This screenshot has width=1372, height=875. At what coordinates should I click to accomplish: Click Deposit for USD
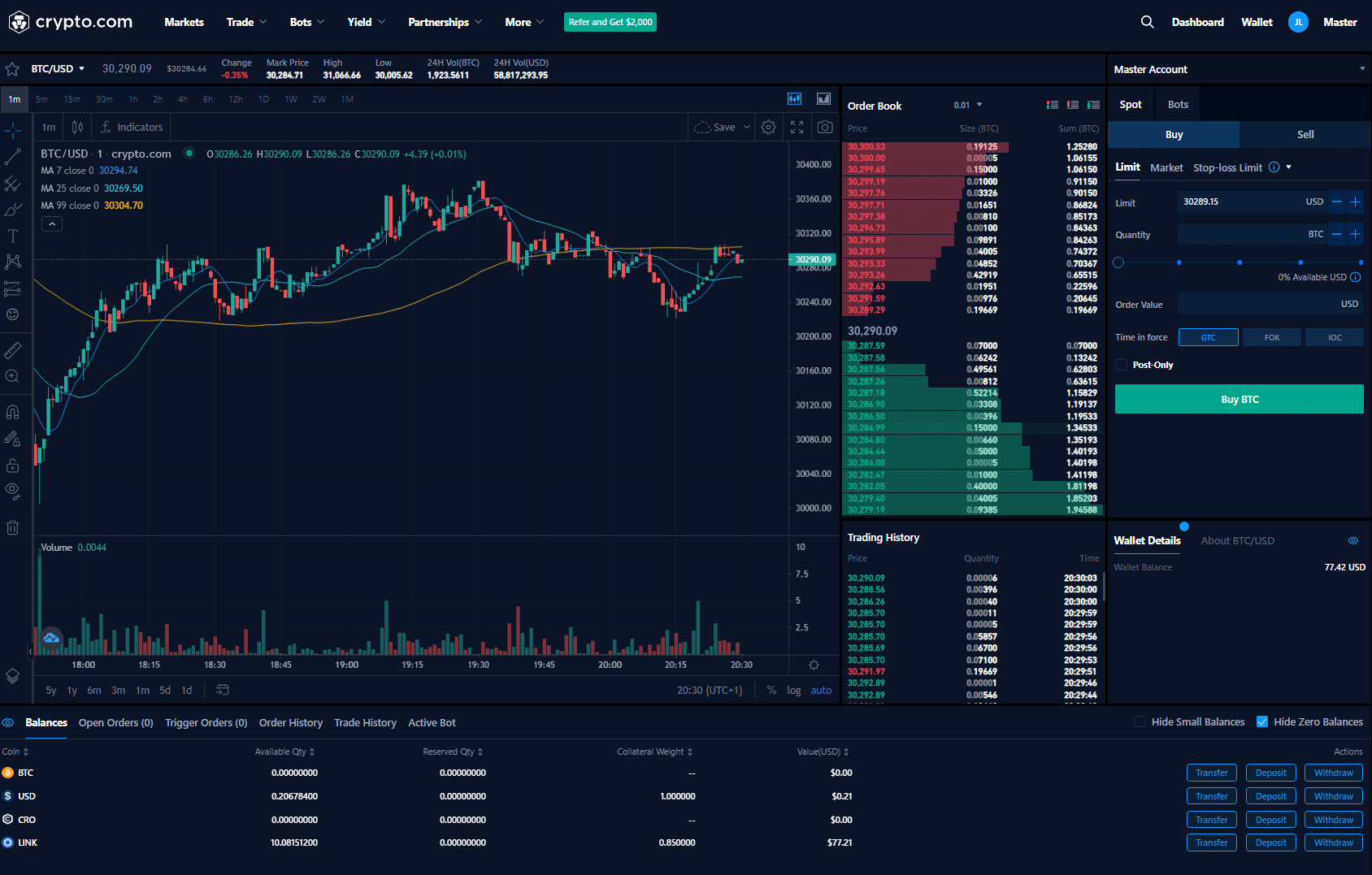[x=1270, y=796]
